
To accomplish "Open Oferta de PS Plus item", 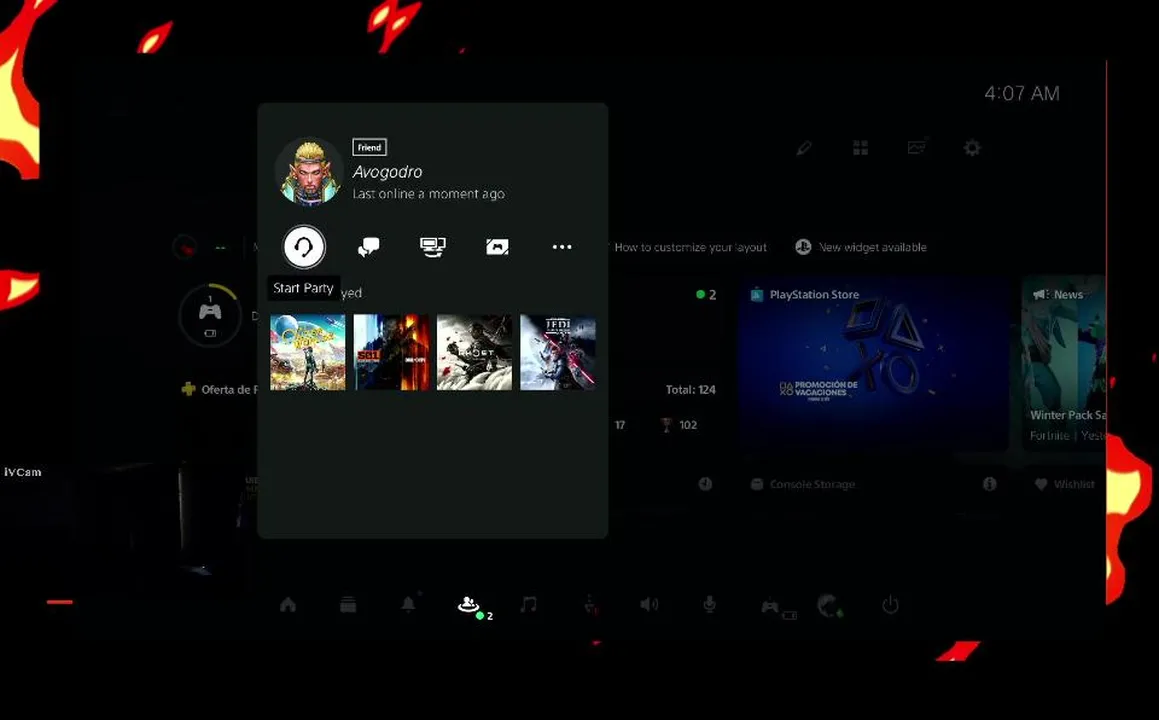I will (220, 390).
